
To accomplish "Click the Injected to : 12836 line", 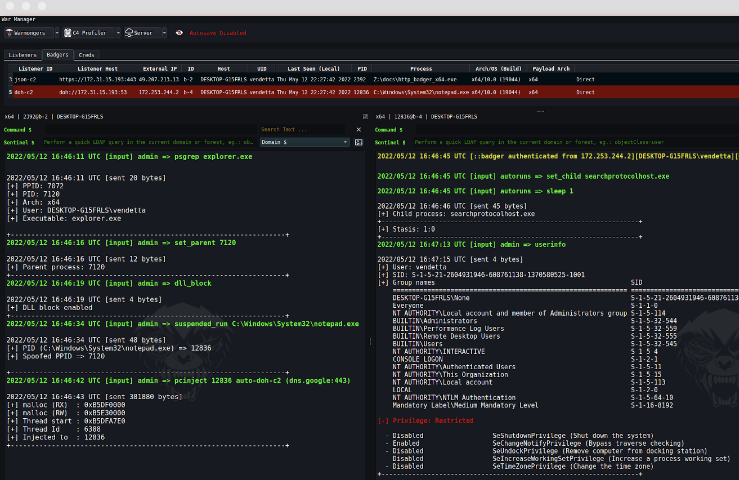I will coord(56,438).
